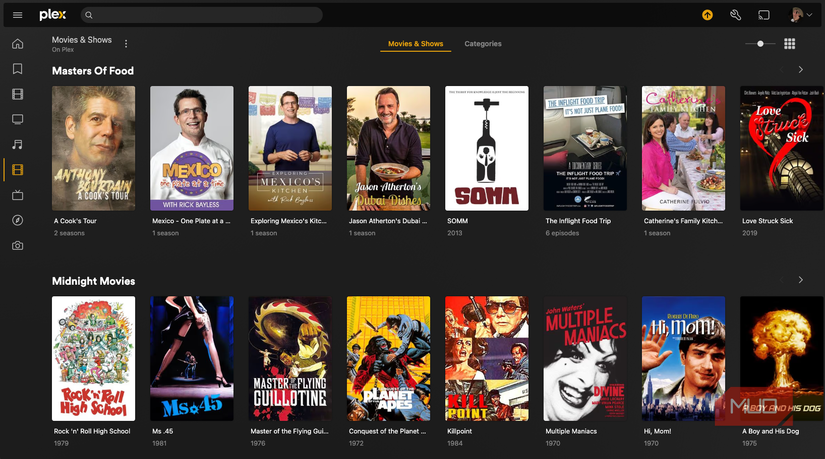Open Conquest of the Planet poster

388,358
